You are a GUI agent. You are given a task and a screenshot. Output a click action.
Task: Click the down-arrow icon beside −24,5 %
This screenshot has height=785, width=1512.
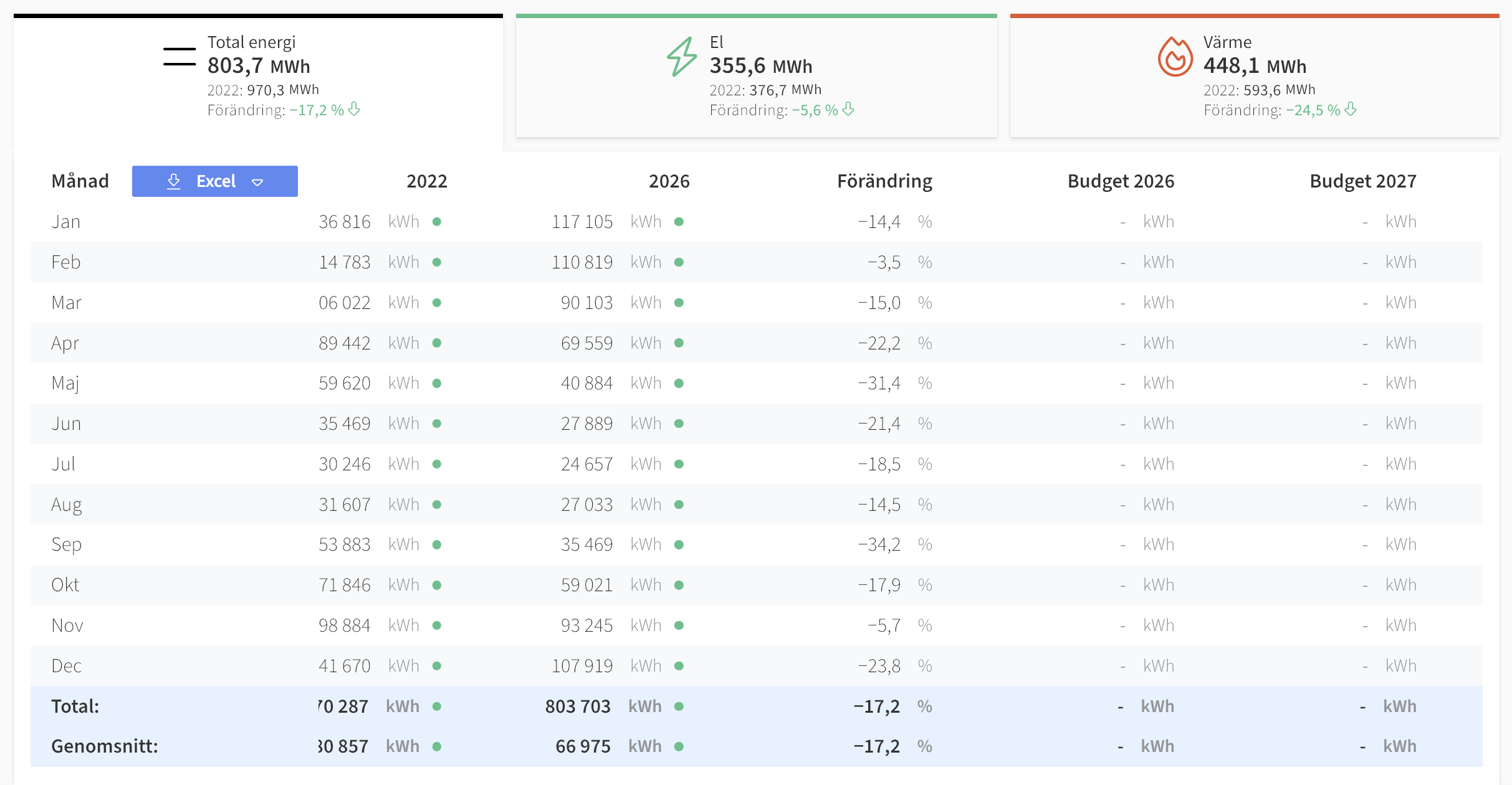click(1351, 110)
